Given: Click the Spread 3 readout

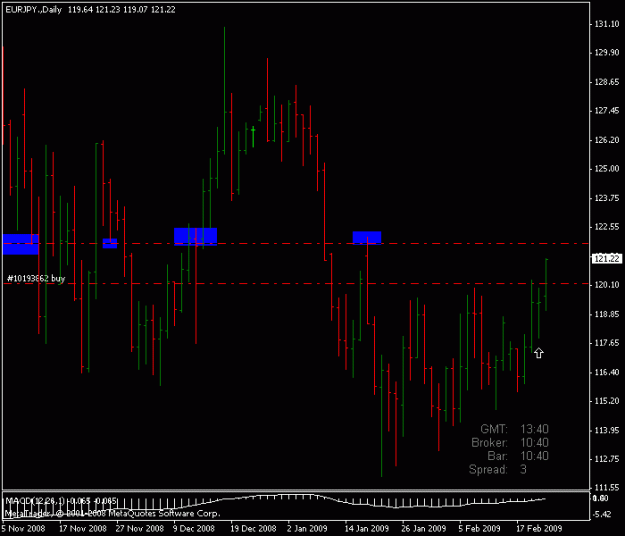Looking at the screenshot, I should (x=498, y=469).
